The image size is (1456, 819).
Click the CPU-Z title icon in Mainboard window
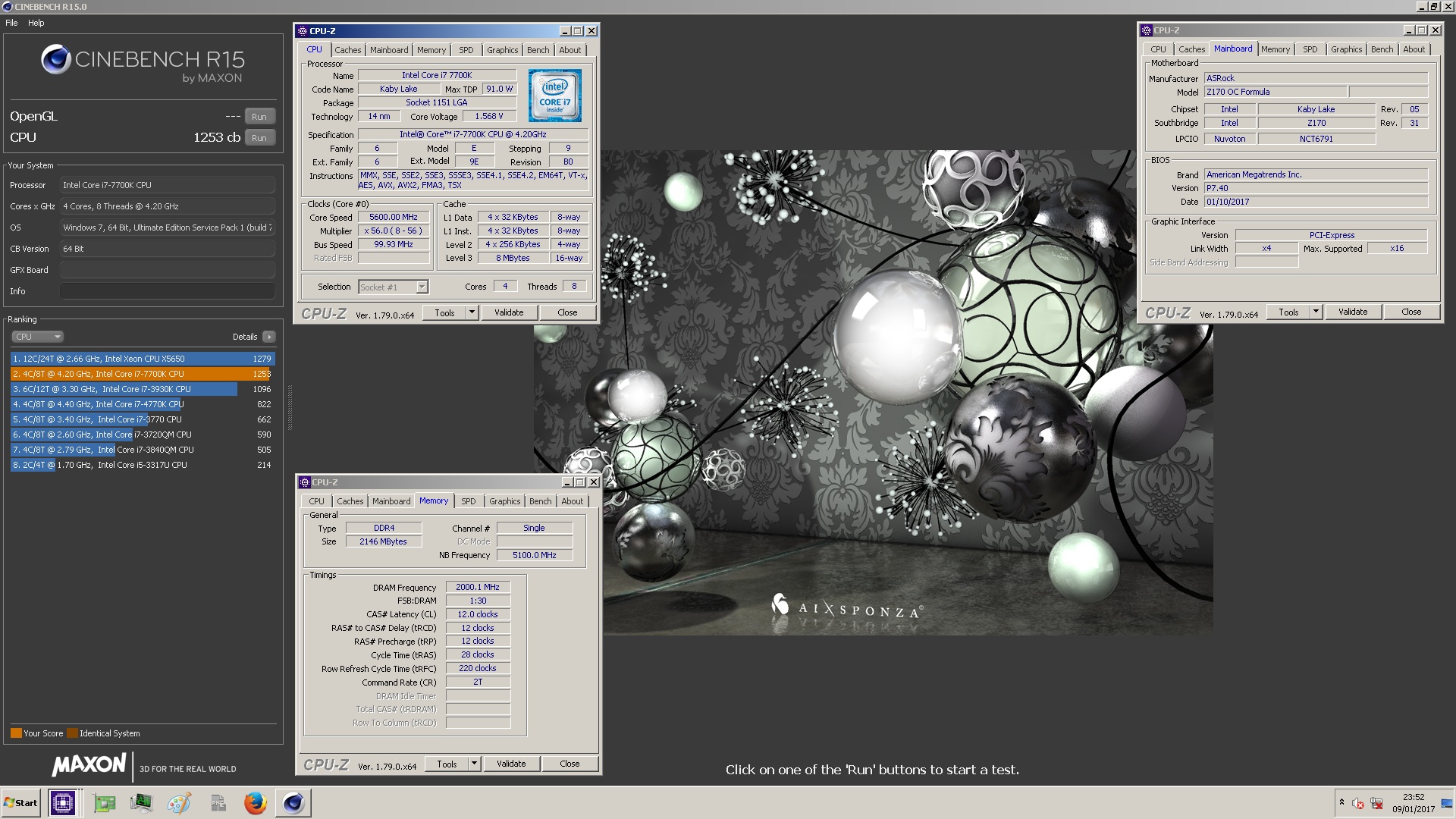coord(1147,30)
